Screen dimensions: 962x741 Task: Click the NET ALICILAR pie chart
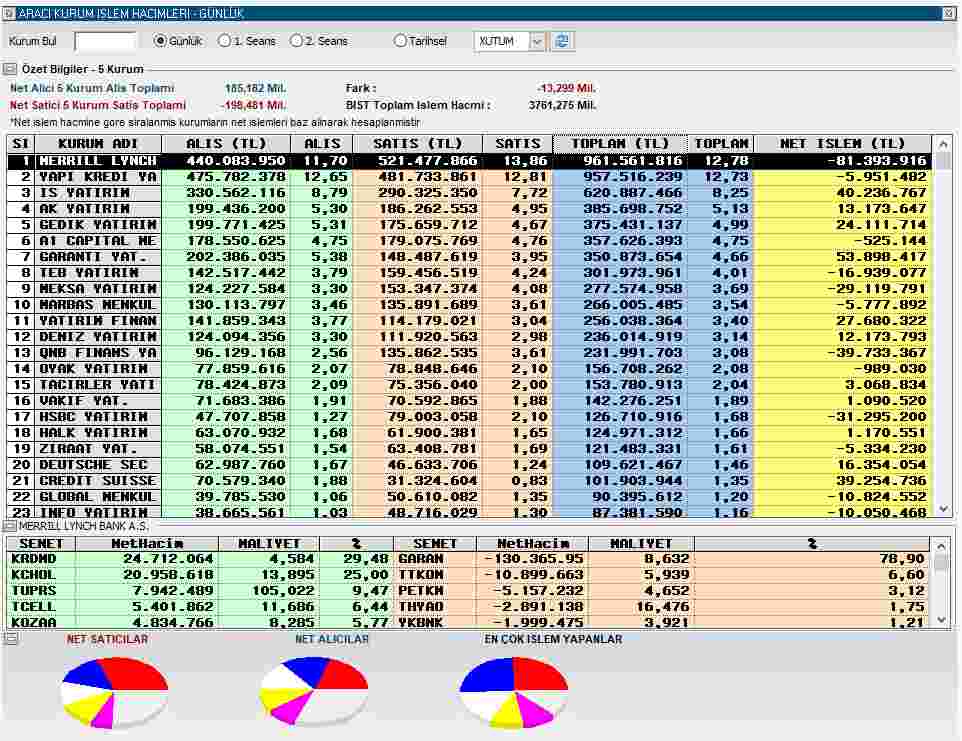click(x=314, y=692)
